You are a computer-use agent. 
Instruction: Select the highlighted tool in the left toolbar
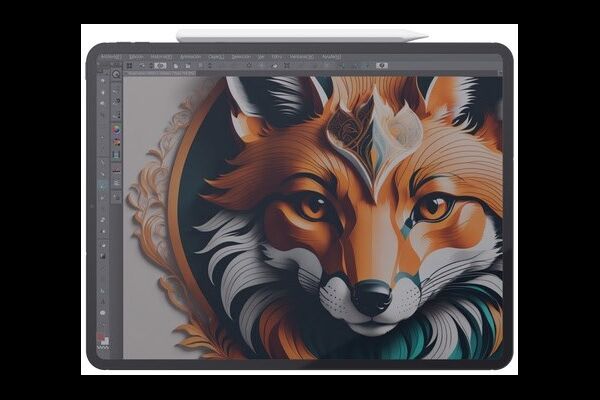[x=103, y=186]
